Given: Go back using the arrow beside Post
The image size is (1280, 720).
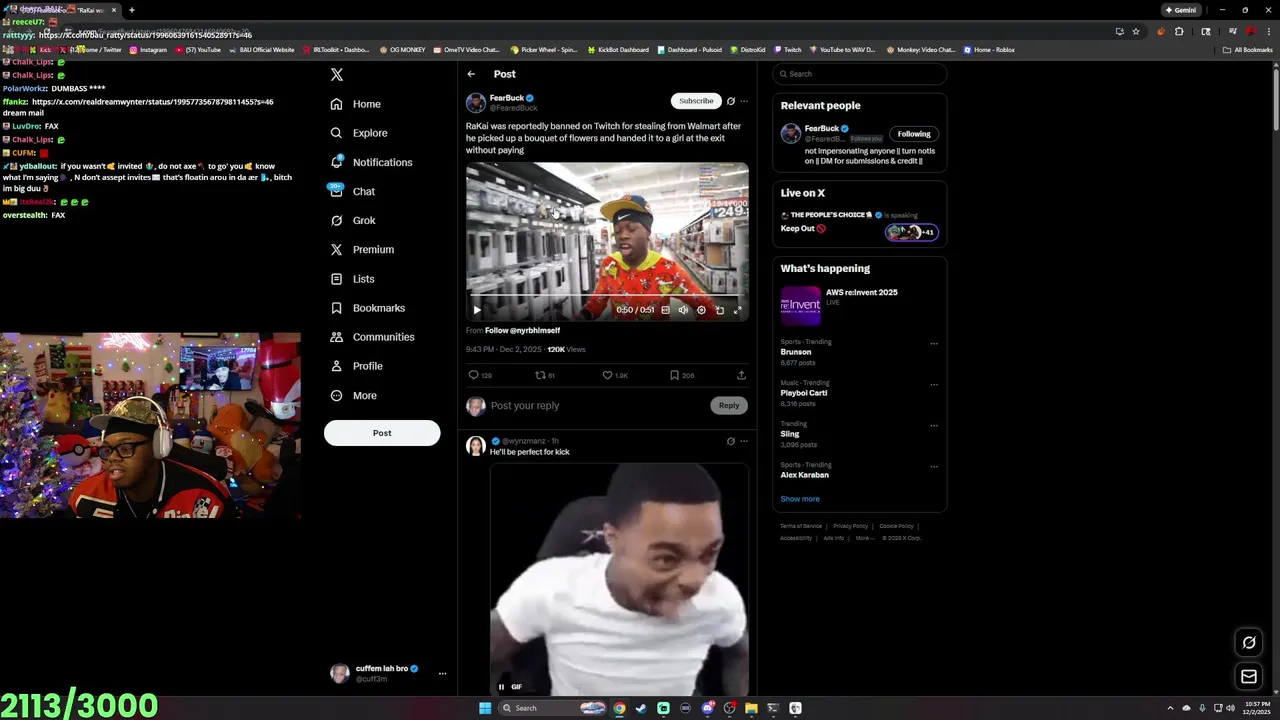Looking at the screenshot, I should [471, 74].
